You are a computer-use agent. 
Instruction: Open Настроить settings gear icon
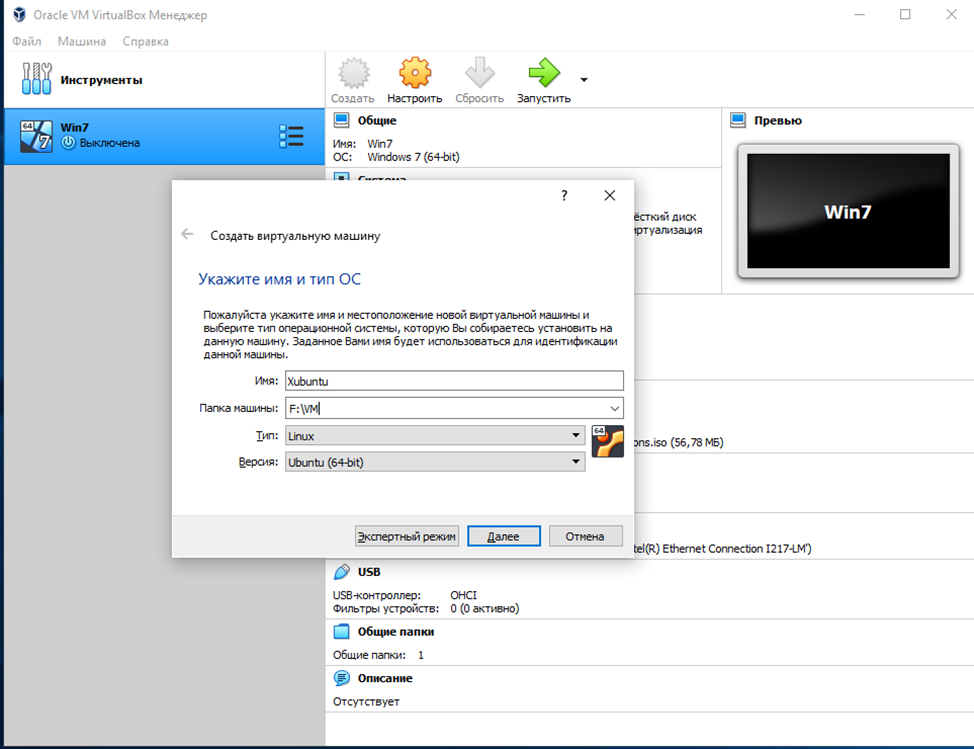(x=415, y=73)
